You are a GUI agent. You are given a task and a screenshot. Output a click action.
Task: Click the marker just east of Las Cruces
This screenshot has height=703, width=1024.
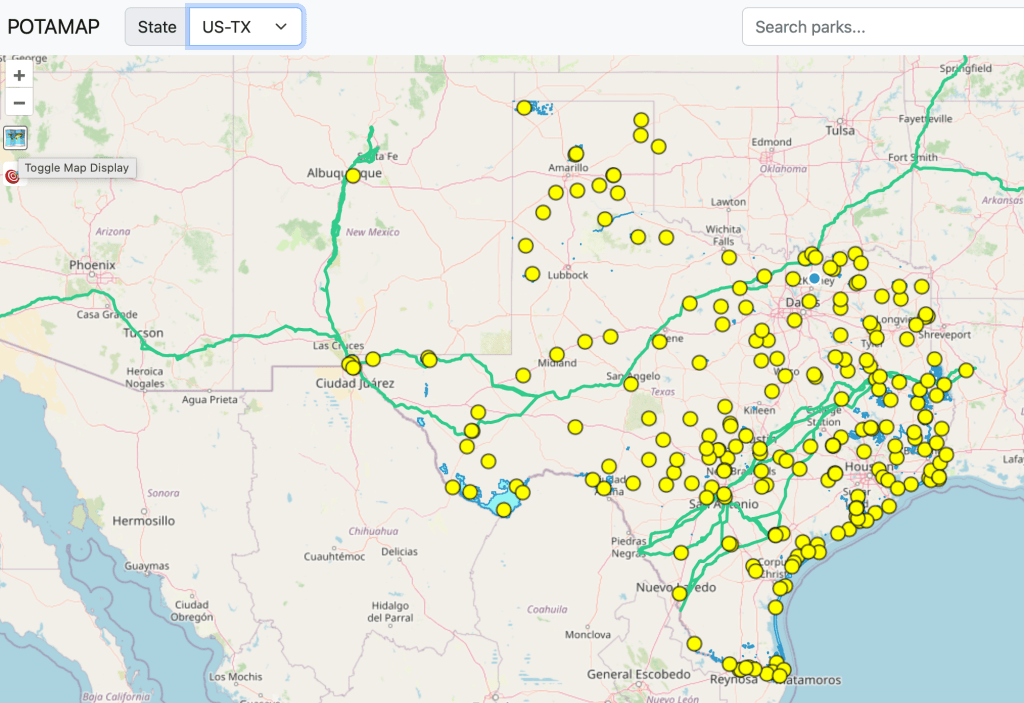coord(373,359)
